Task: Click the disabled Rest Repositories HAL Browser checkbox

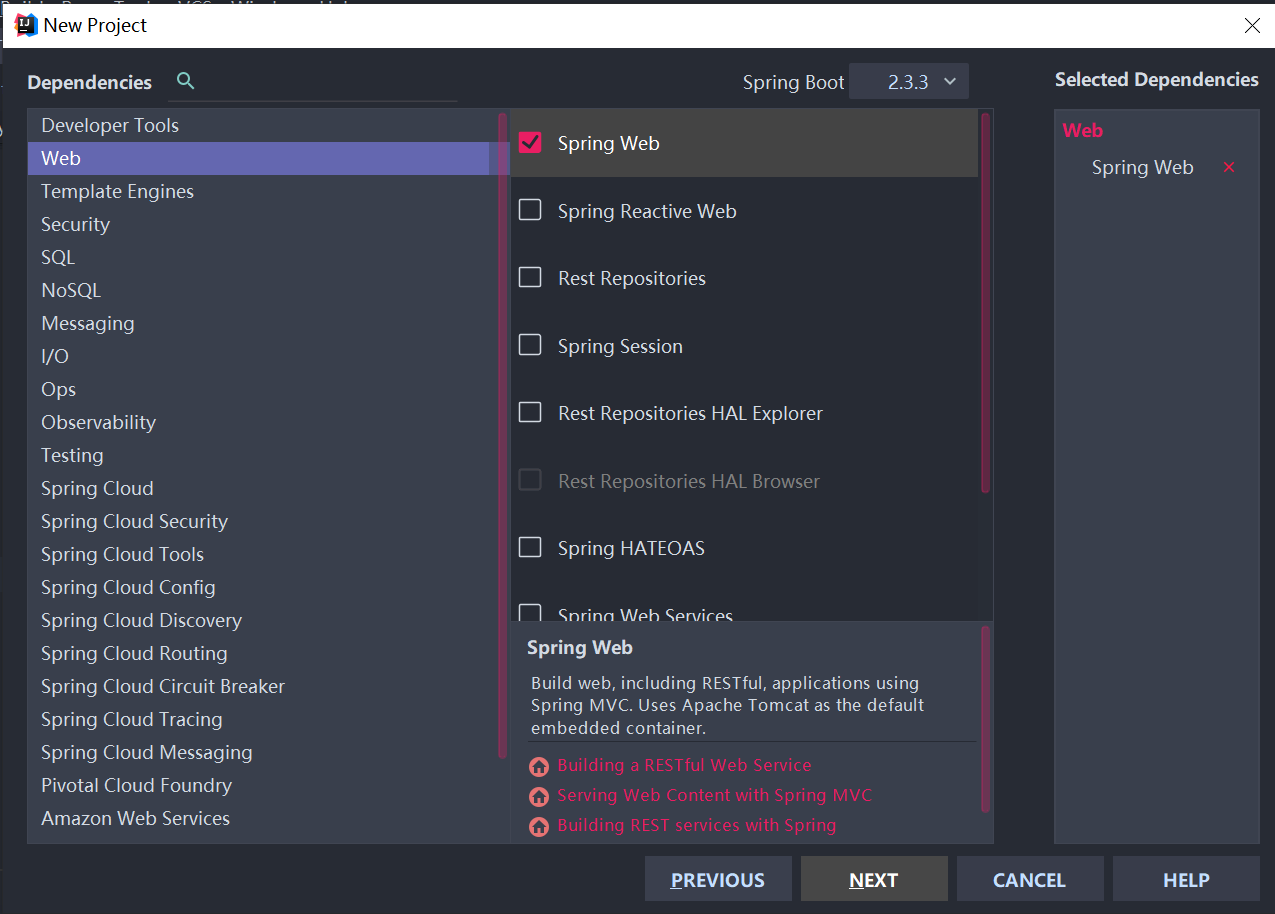Action: 530,480
